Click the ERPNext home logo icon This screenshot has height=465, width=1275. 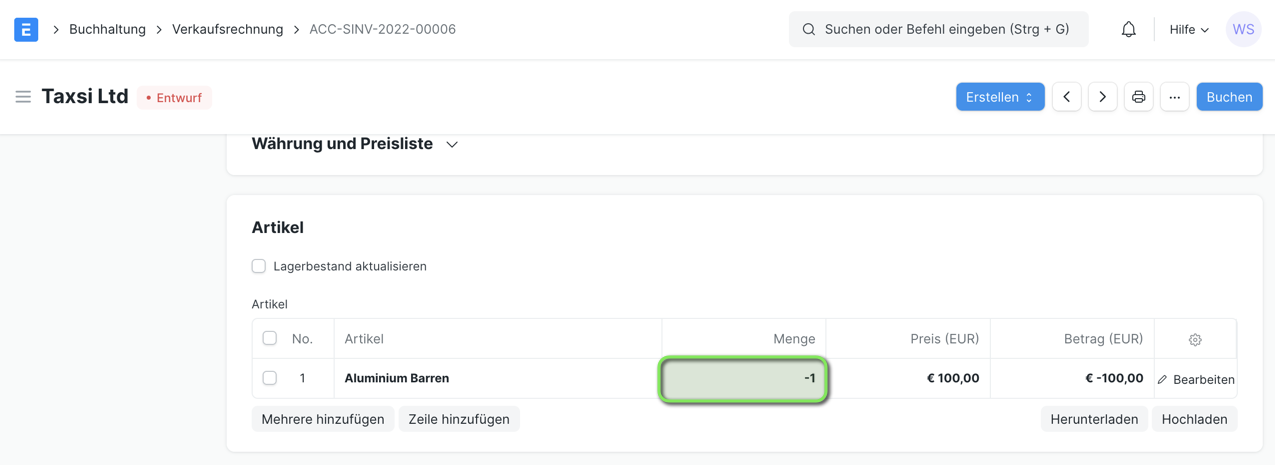click(26, 29)
